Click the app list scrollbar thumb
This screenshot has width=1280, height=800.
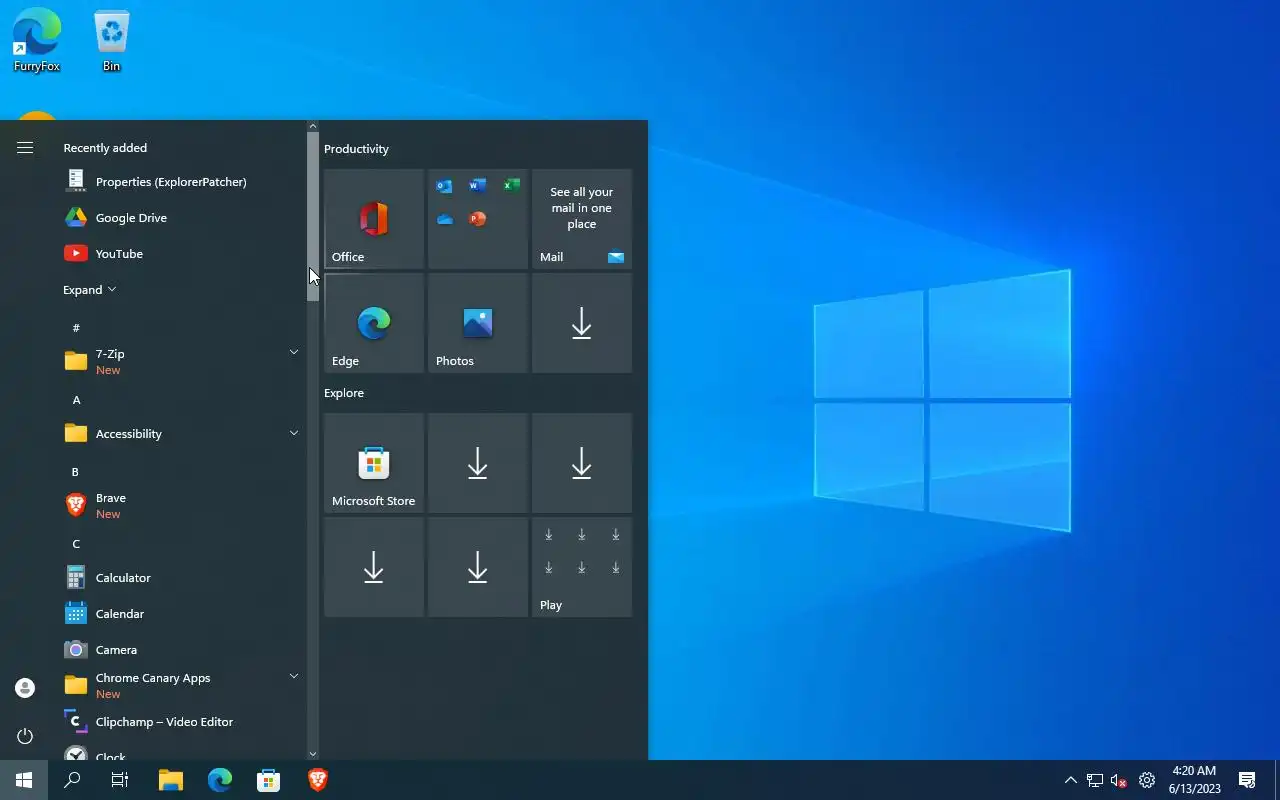tap(313, 217)
